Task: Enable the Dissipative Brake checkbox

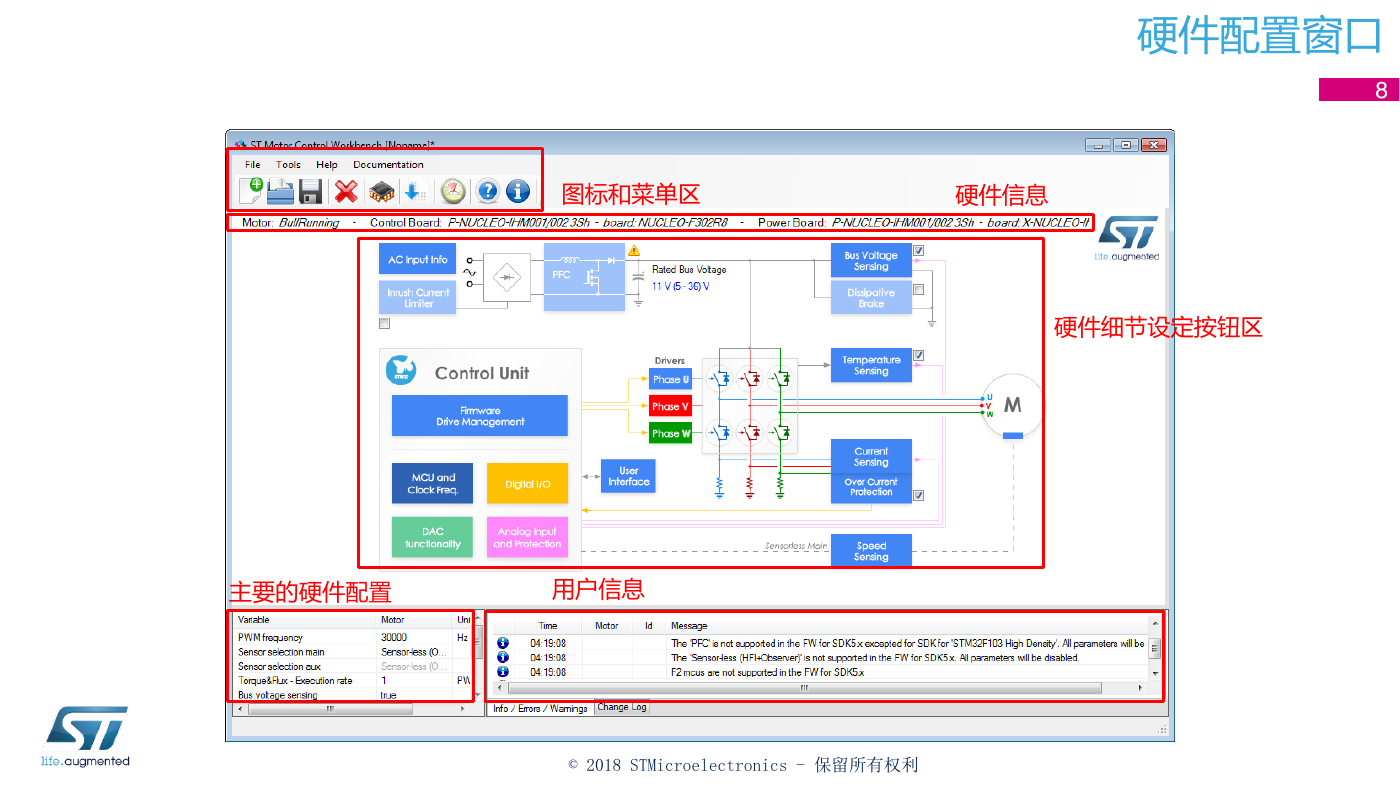Action: click(x=918, y=290)
